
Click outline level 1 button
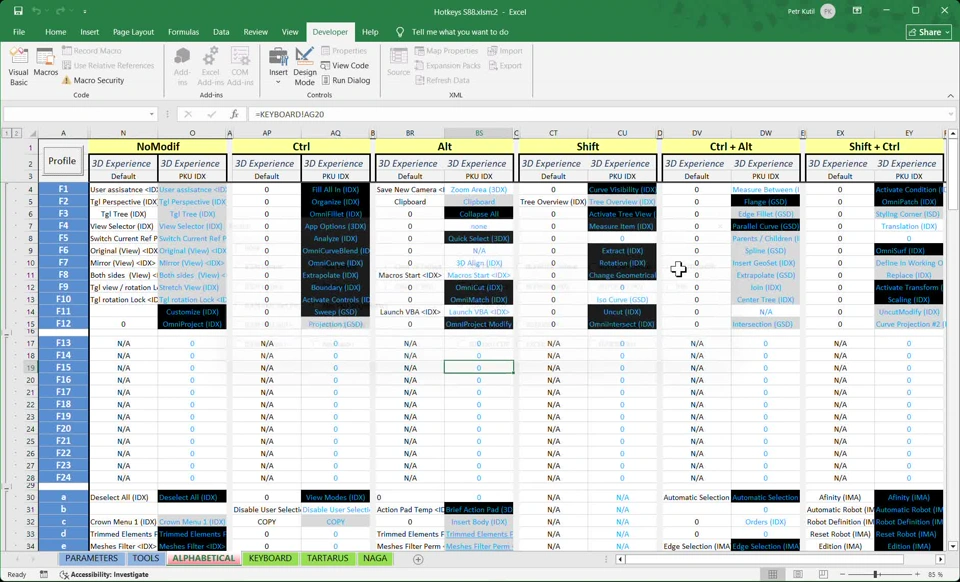point(6,133)
